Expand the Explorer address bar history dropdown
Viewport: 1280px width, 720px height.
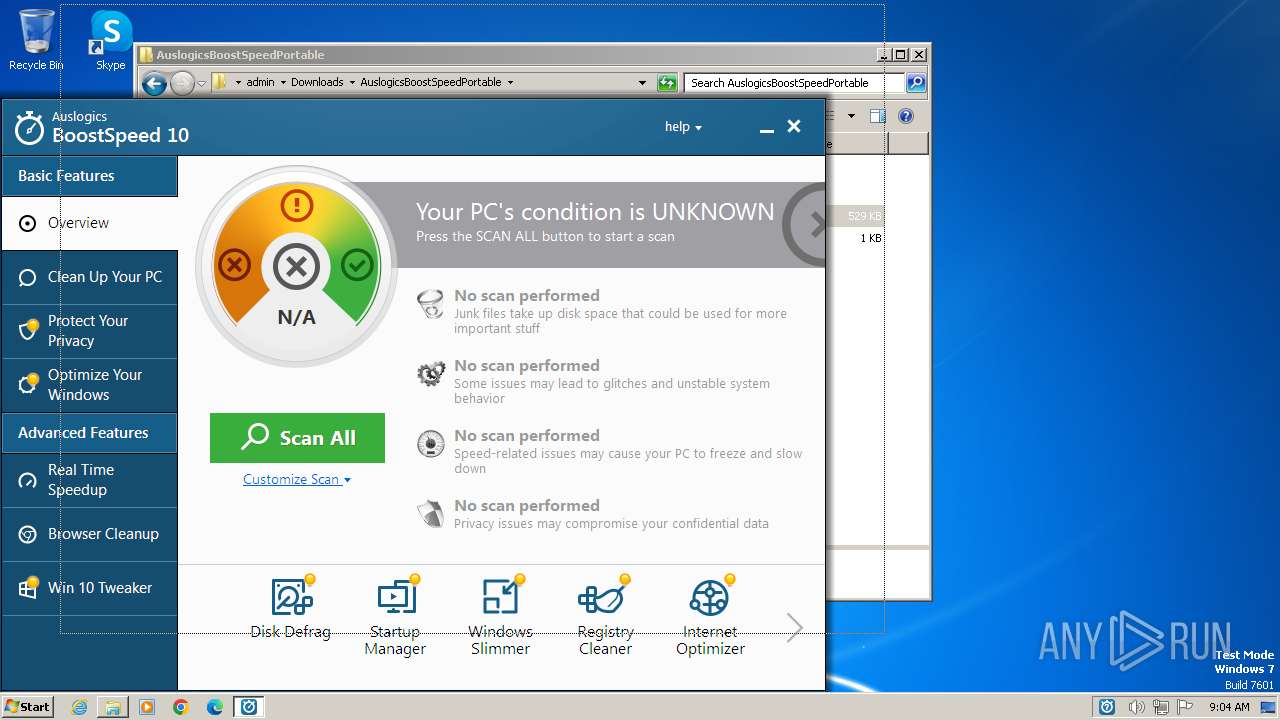(x=642, y=83)
